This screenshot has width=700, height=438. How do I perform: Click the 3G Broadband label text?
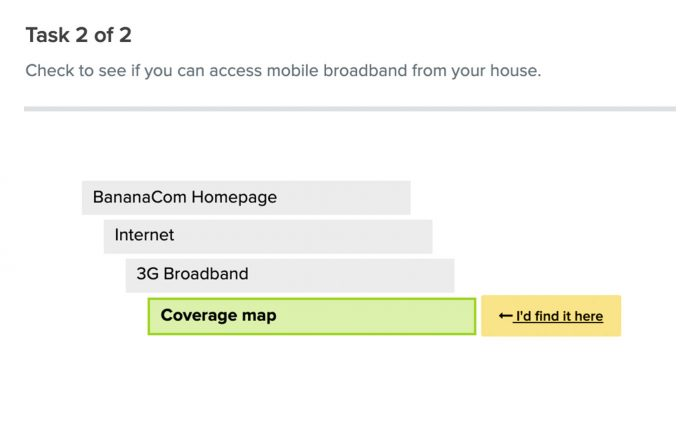pos(192,274)
